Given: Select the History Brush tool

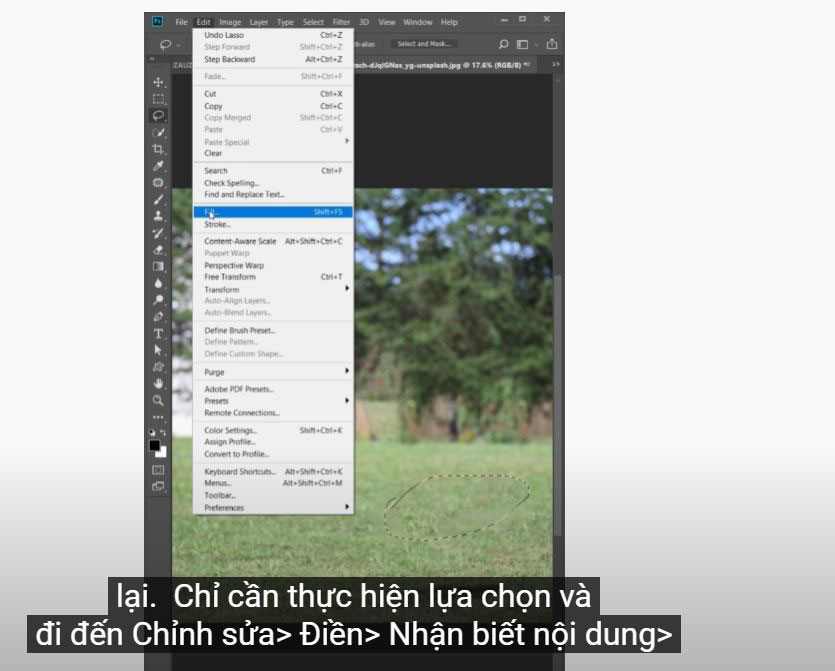Looking at the screenshot, I should [158, 233].
